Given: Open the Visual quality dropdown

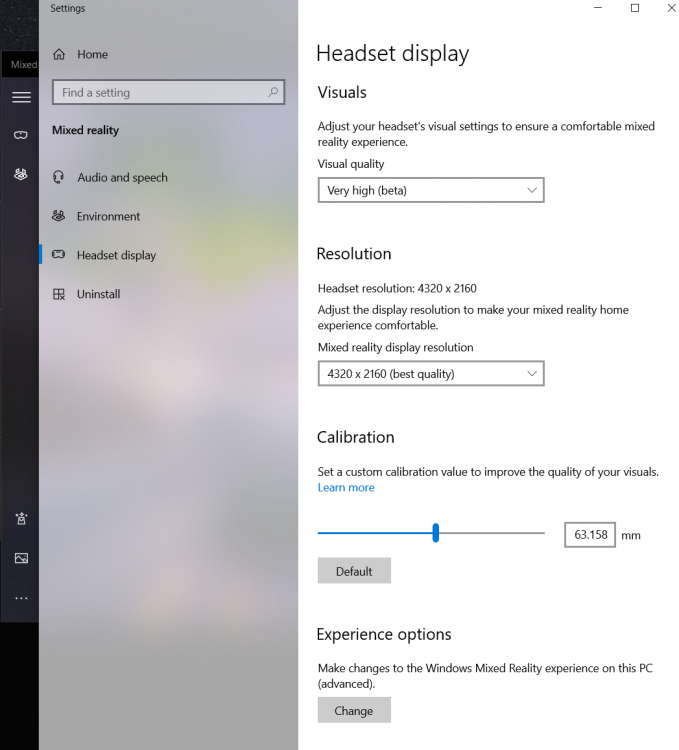Looking at the screenshot, I should 431,190.
